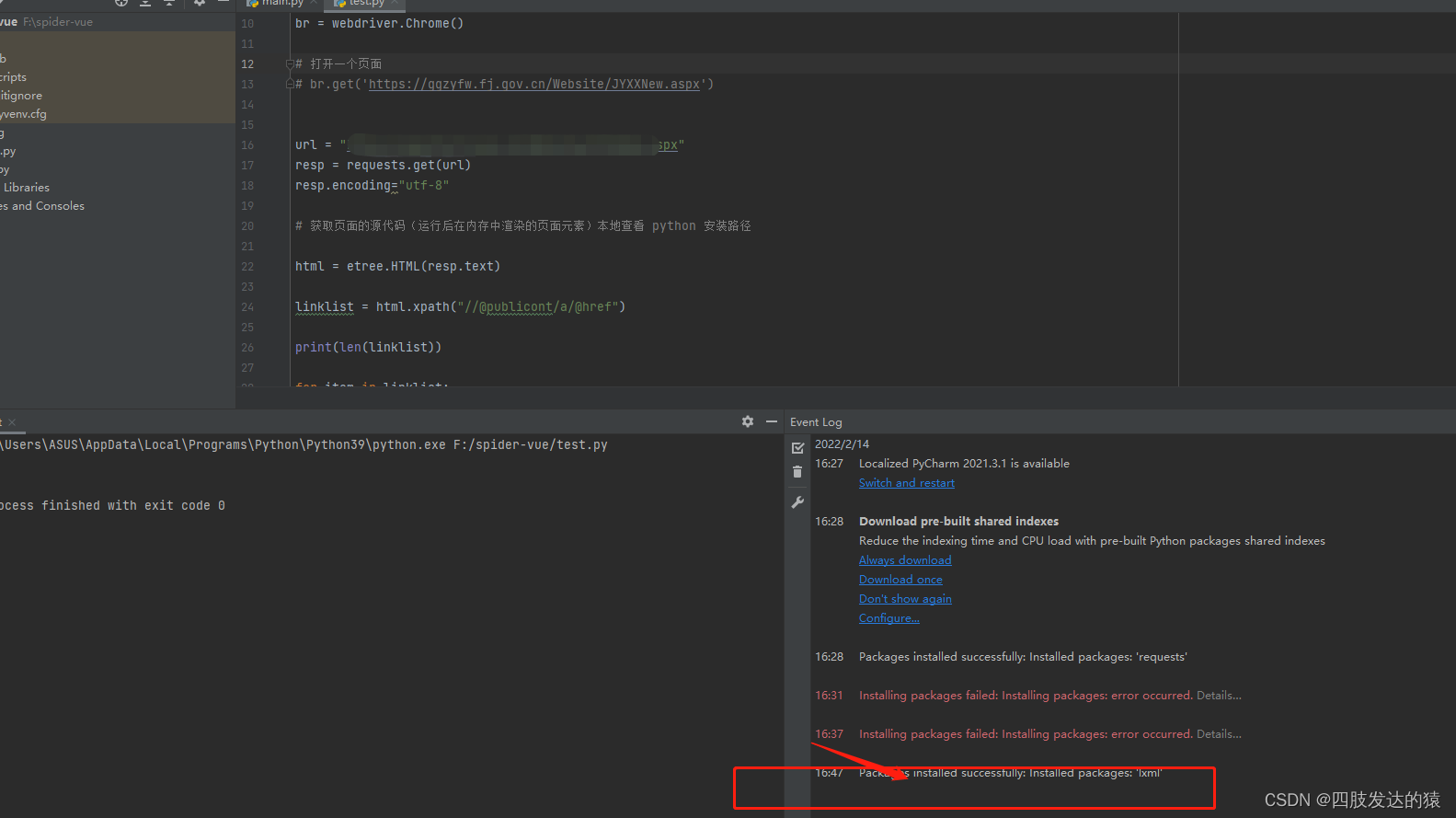Select 'and Consoles' node in project tree

tap(48, 206)
